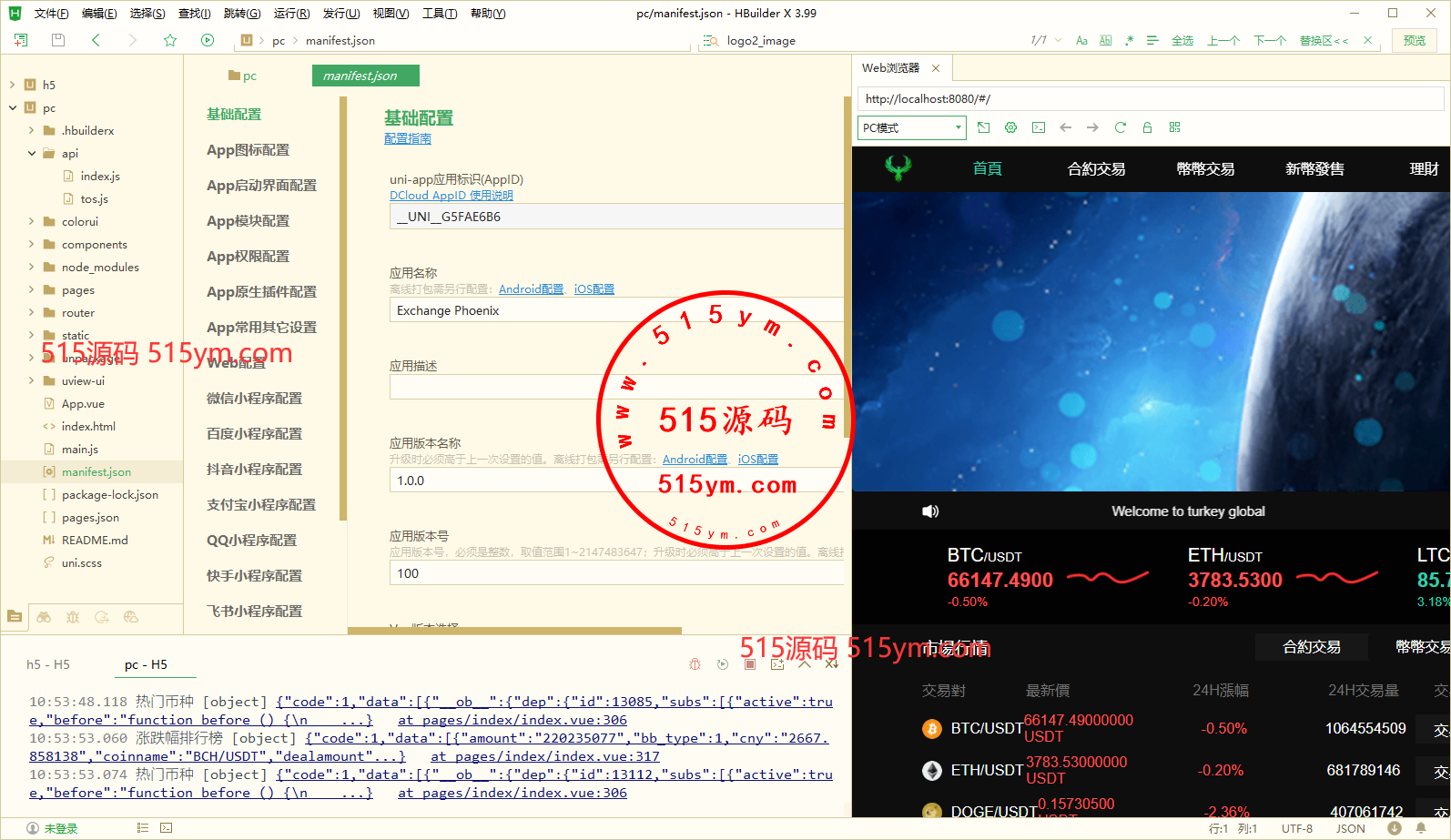Toggle case-sensitive search Aa option

coord(1081,41)
